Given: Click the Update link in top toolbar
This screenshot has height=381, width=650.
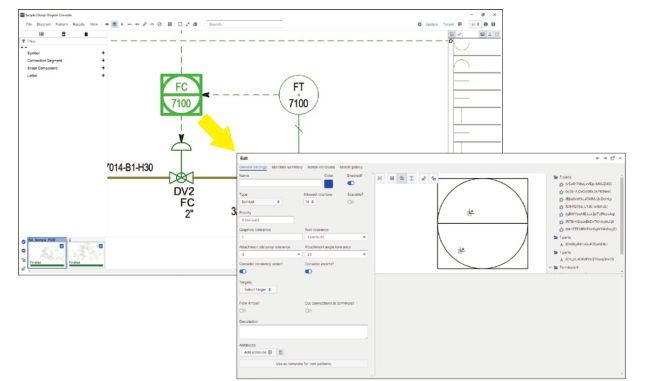Looking at the screenshot, I should 432,24.
